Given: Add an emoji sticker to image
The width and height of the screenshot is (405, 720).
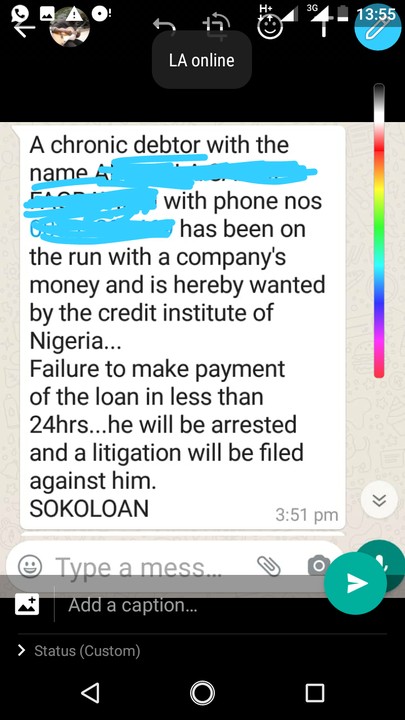Looking at the screenshot, I should [x=270, y=29].
